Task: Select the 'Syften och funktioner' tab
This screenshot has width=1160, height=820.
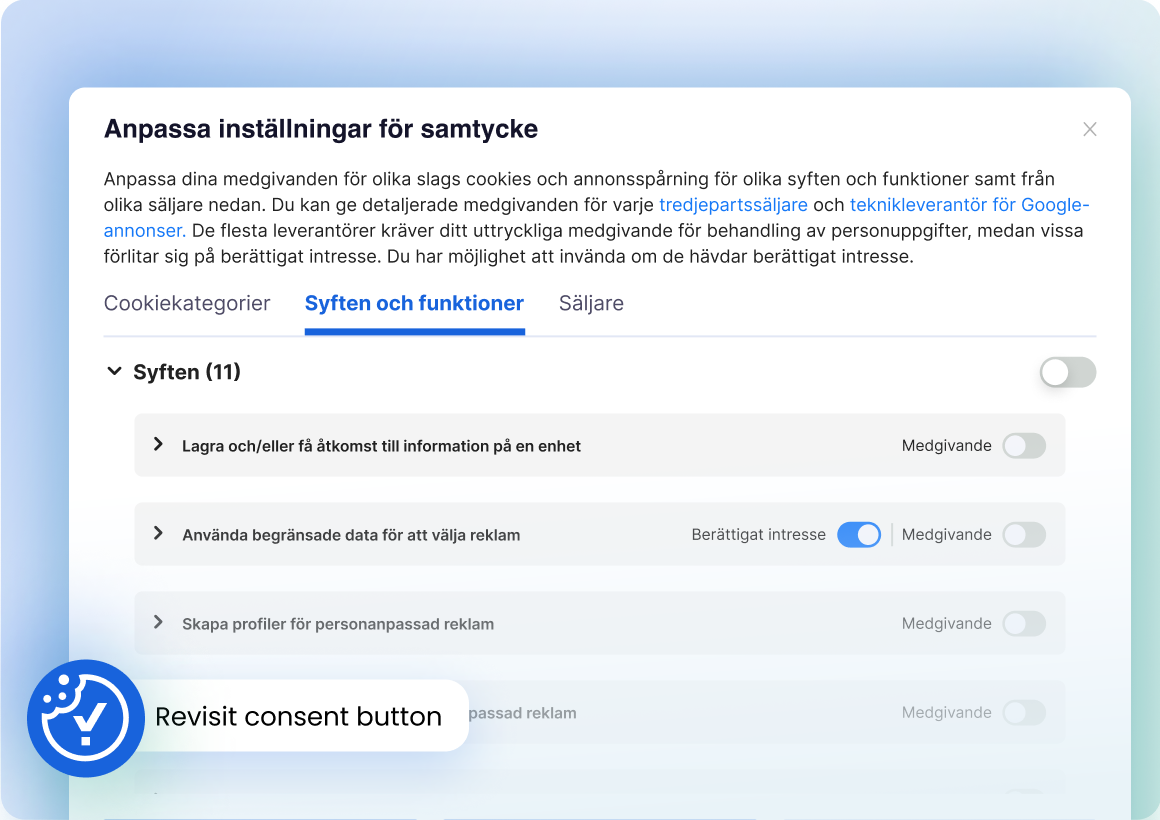Action: [x=414, y=304]
